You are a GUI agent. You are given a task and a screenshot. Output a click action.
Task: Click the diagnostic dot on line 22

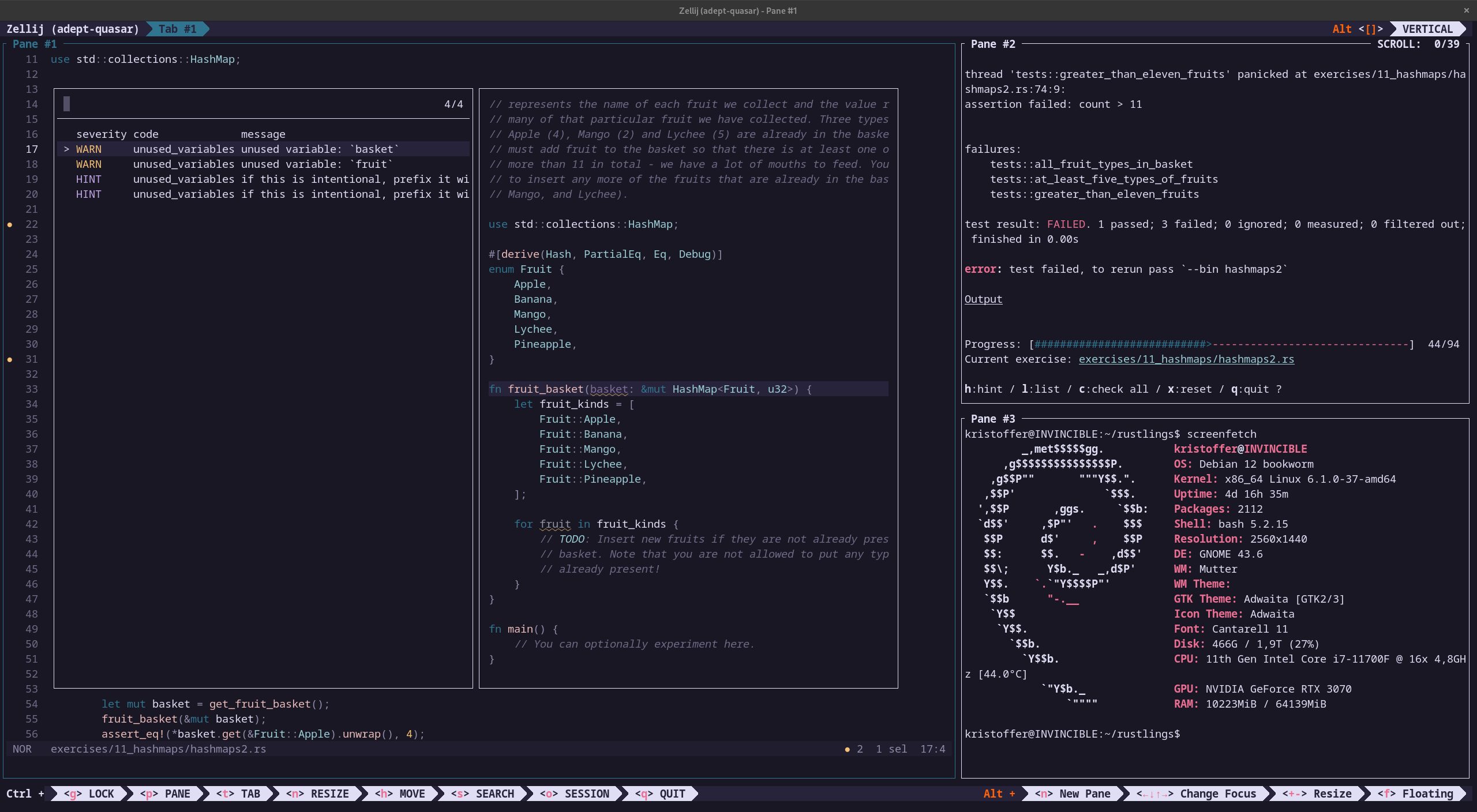pos(10,225)
